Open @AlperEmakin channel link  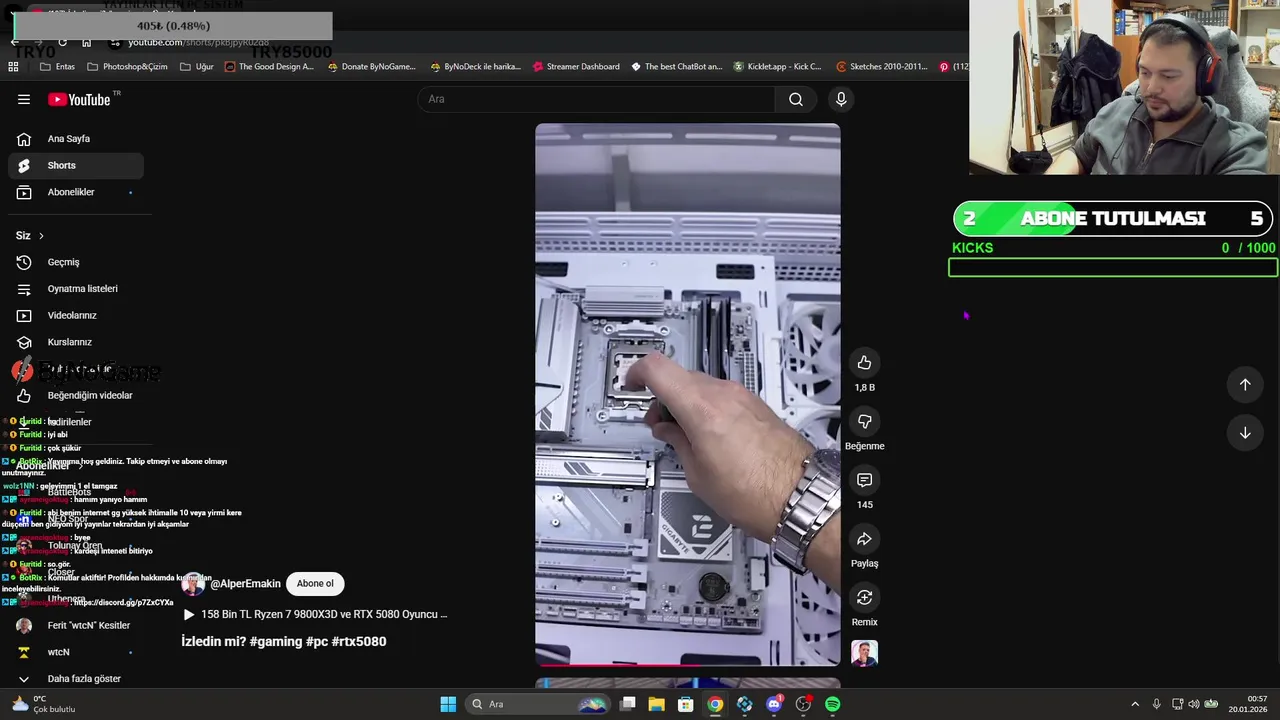point(245,584)
